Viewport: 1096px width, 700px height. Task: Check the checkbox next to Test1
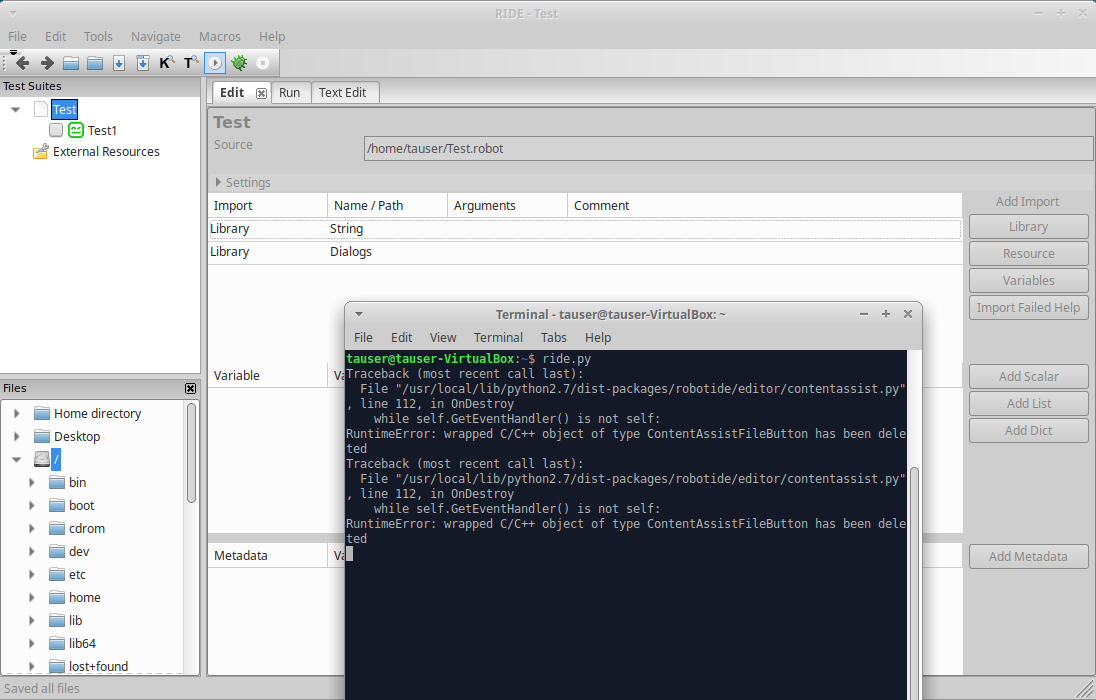(57, 129)
